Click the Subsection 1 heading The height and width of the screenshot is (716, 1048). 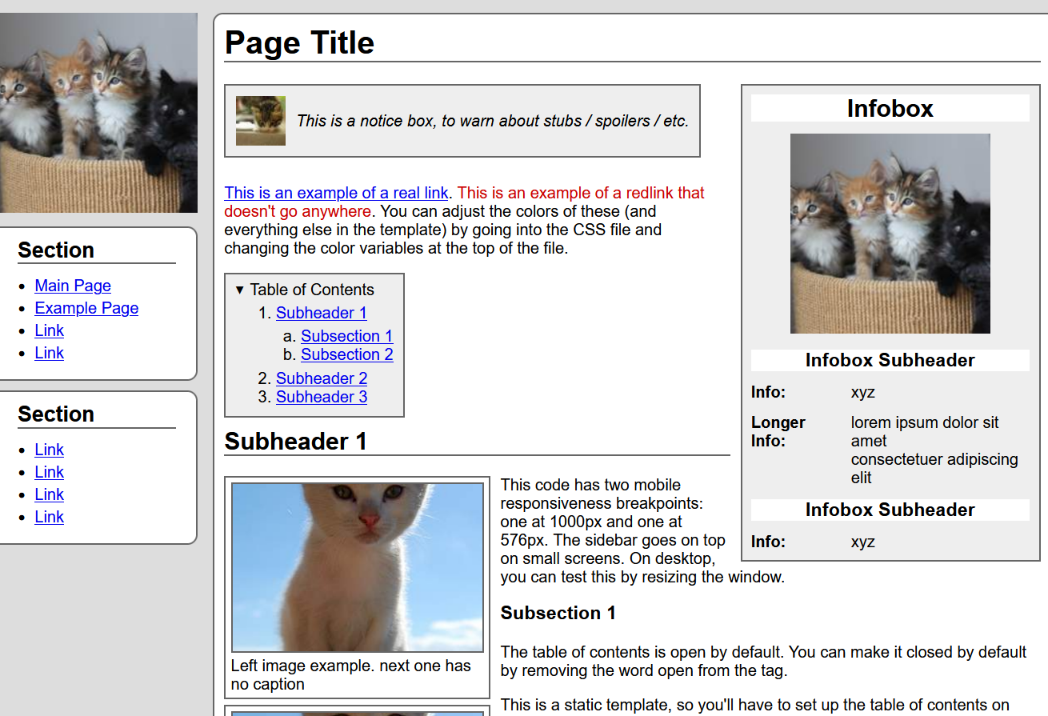tap(558, 613)
